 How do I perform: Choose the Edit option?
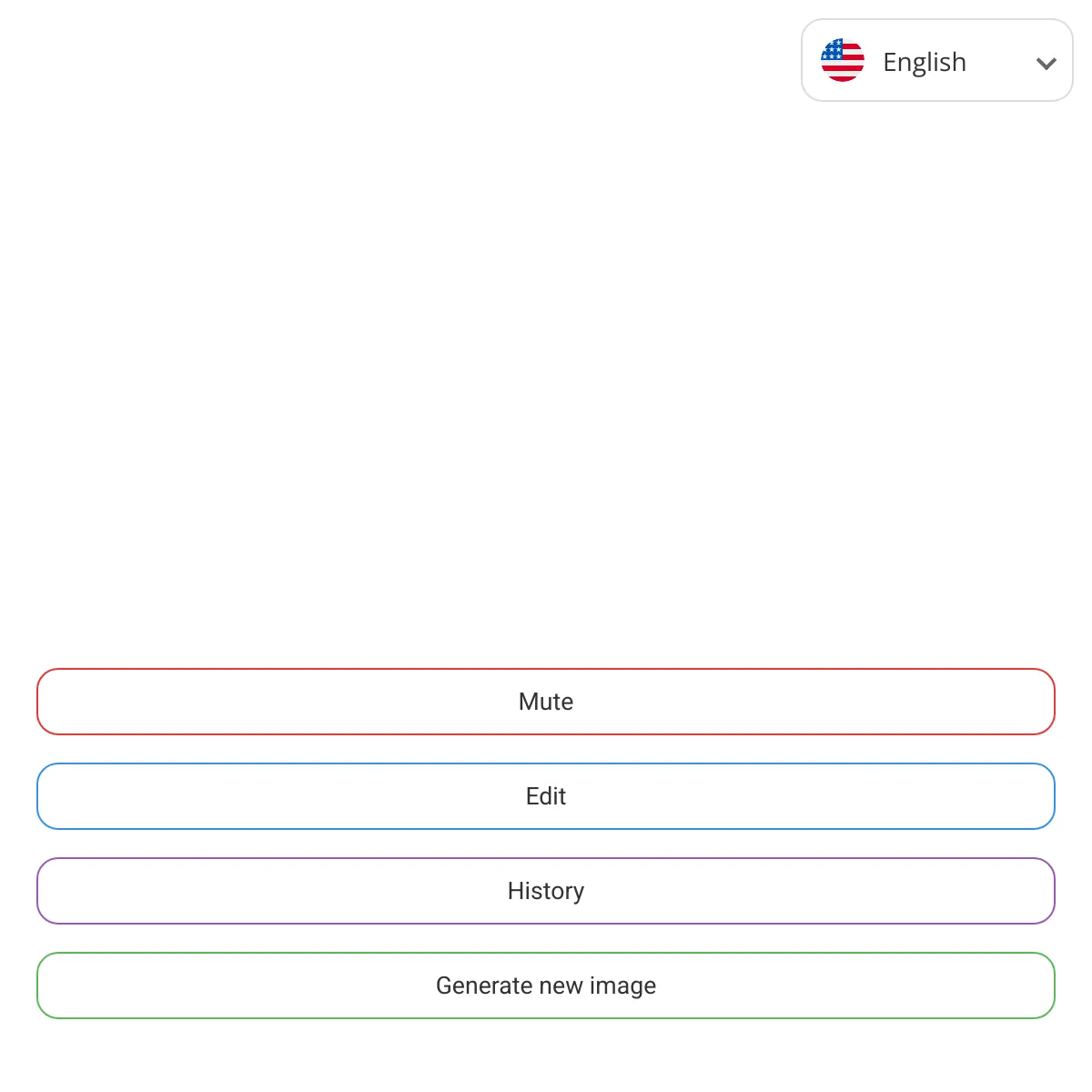point(546,796)
